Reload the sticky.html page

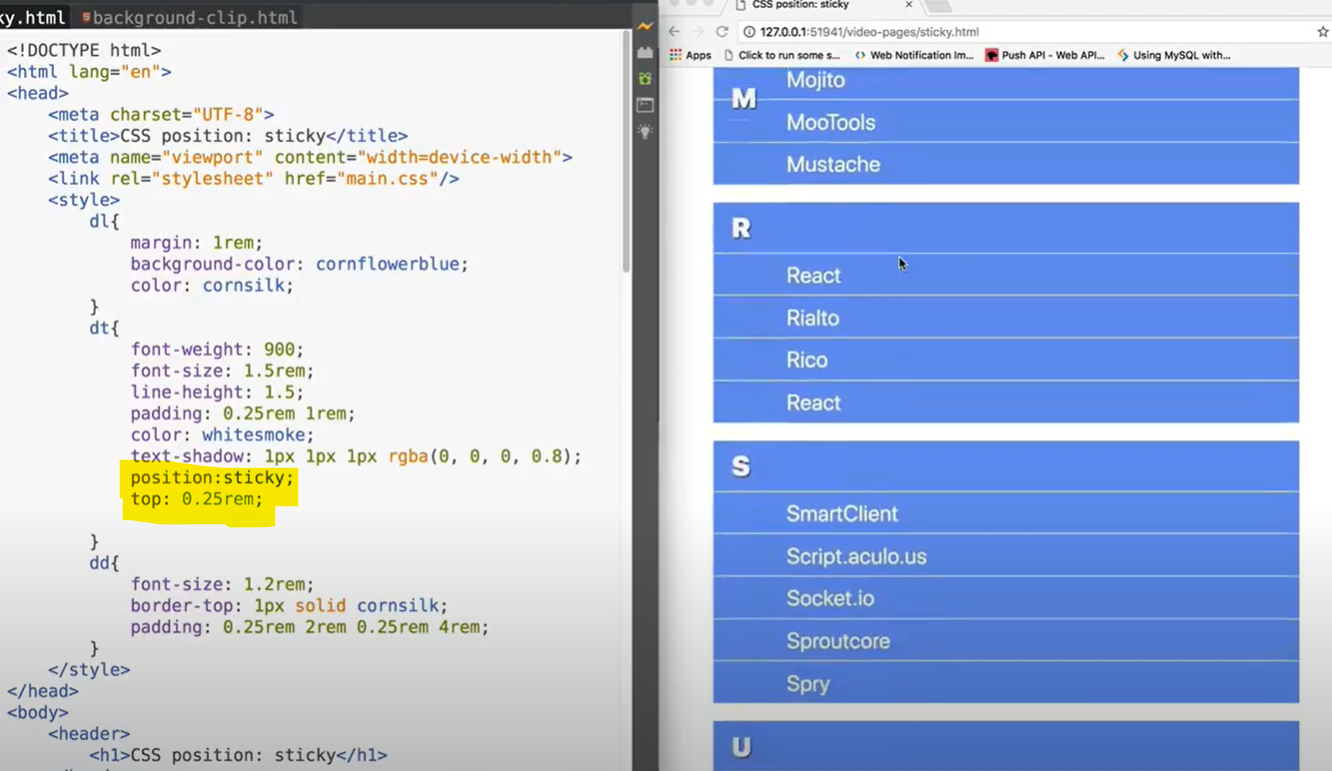722,32
